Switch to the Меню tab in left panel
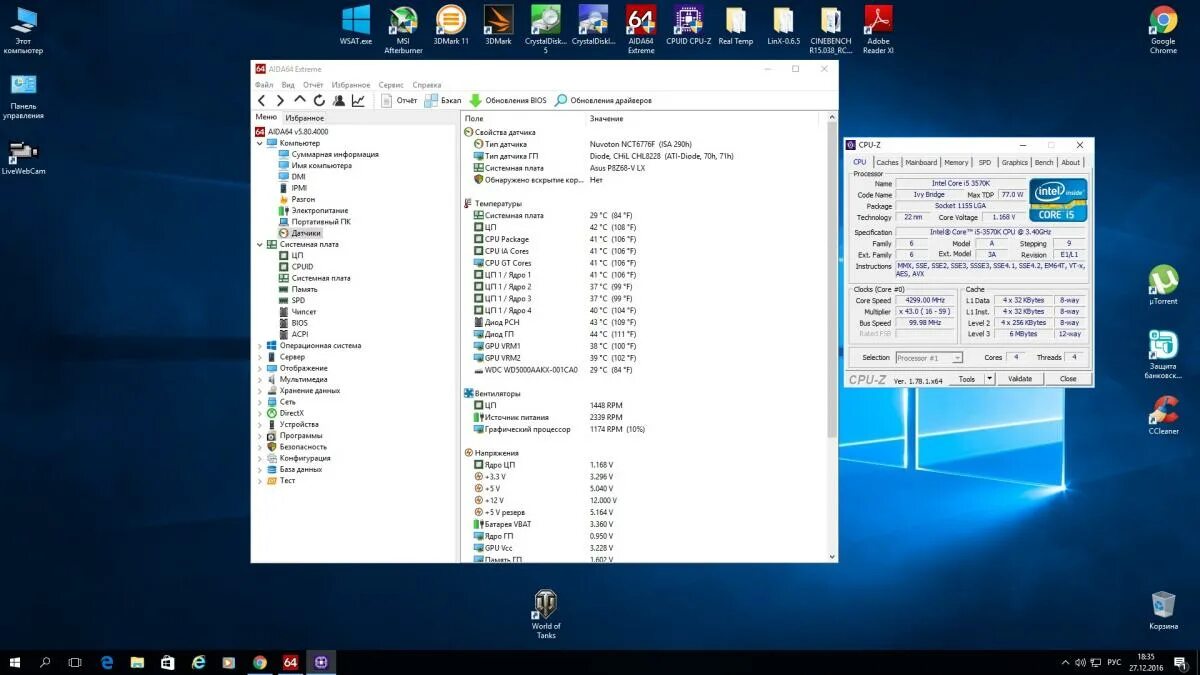Screen dimensions: 1200x675 pyautogui.click(x=266, y=118)
